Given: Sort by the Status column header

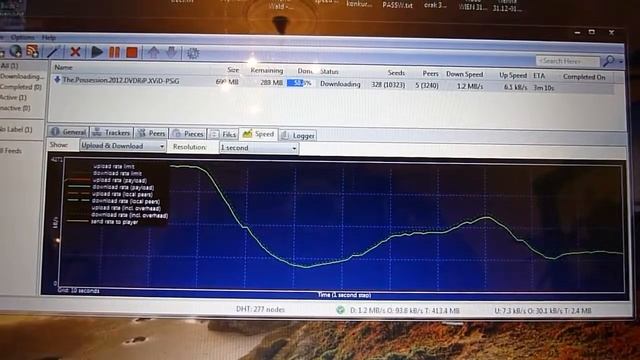Looking at the screenshot, I should 329,71.
